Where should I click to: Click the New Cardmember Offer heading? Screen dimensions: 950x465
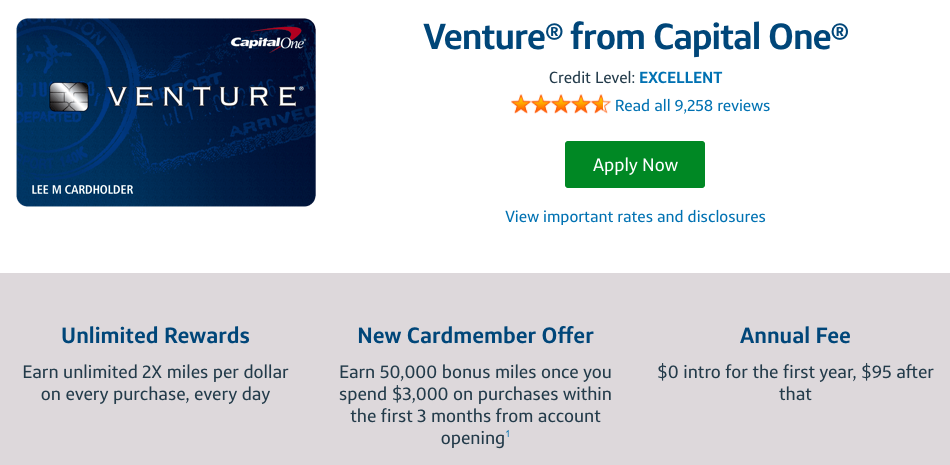476,335
